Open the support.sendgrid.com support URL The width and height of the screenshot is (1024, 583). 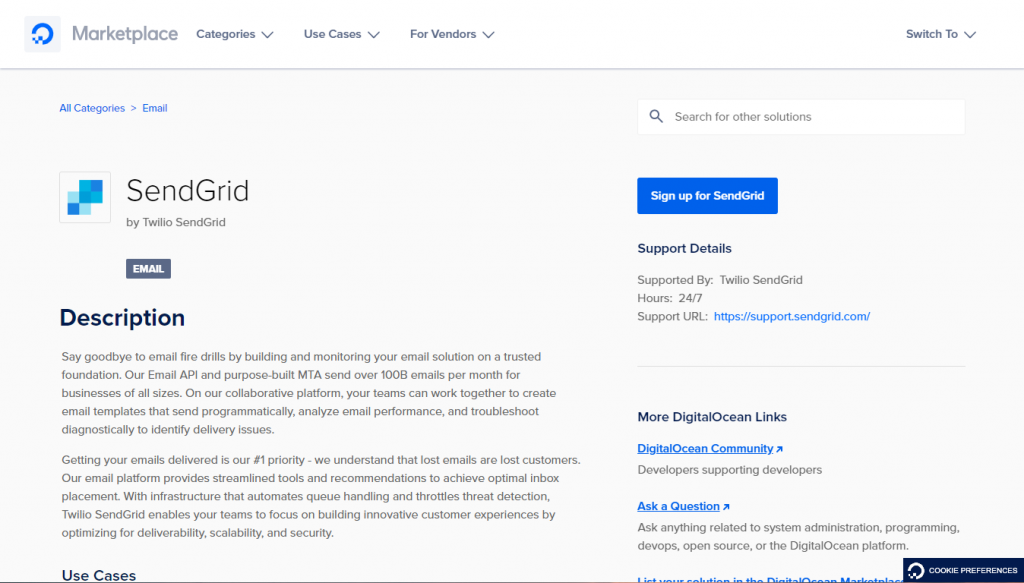click(791, 316)
